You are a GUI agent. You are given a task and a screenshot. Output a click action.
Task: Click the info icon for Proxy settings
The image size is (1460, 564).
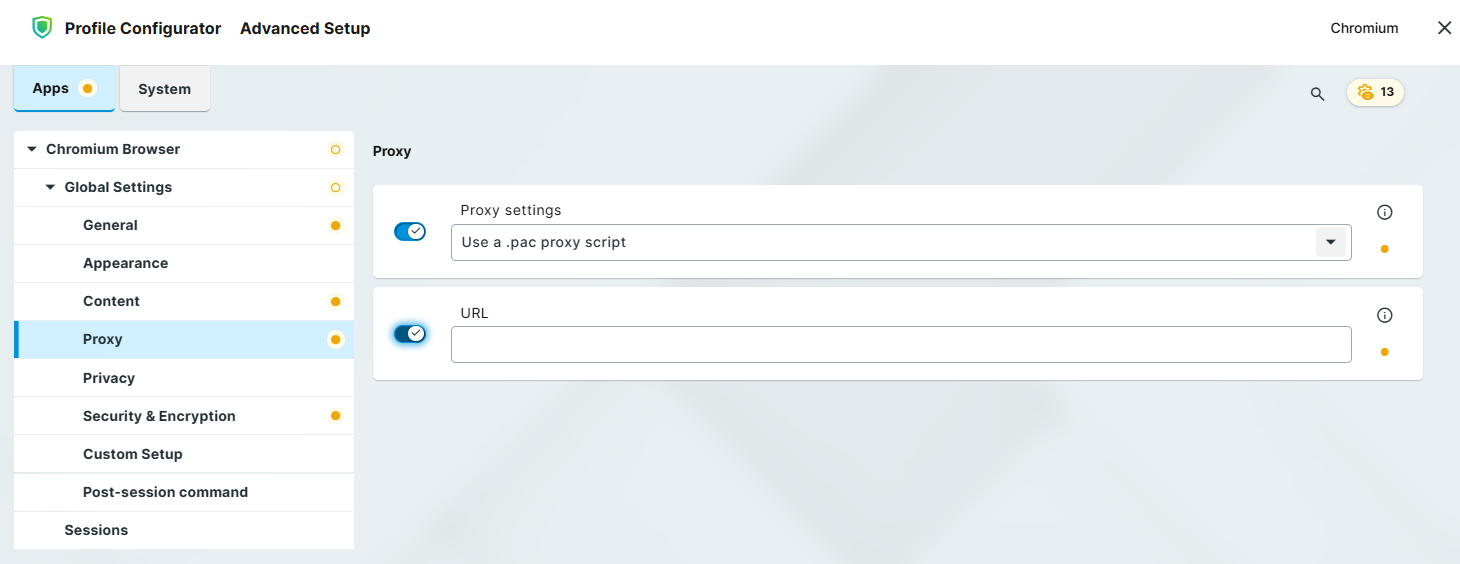click(x=1384, y=212)
